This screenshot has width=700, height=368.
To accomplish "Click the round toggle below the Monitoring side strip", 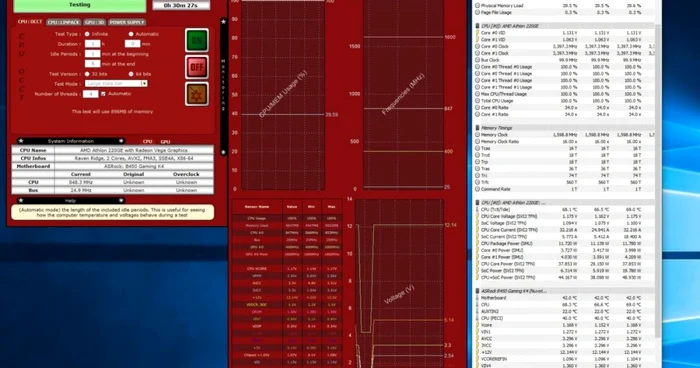I will 223,152.
